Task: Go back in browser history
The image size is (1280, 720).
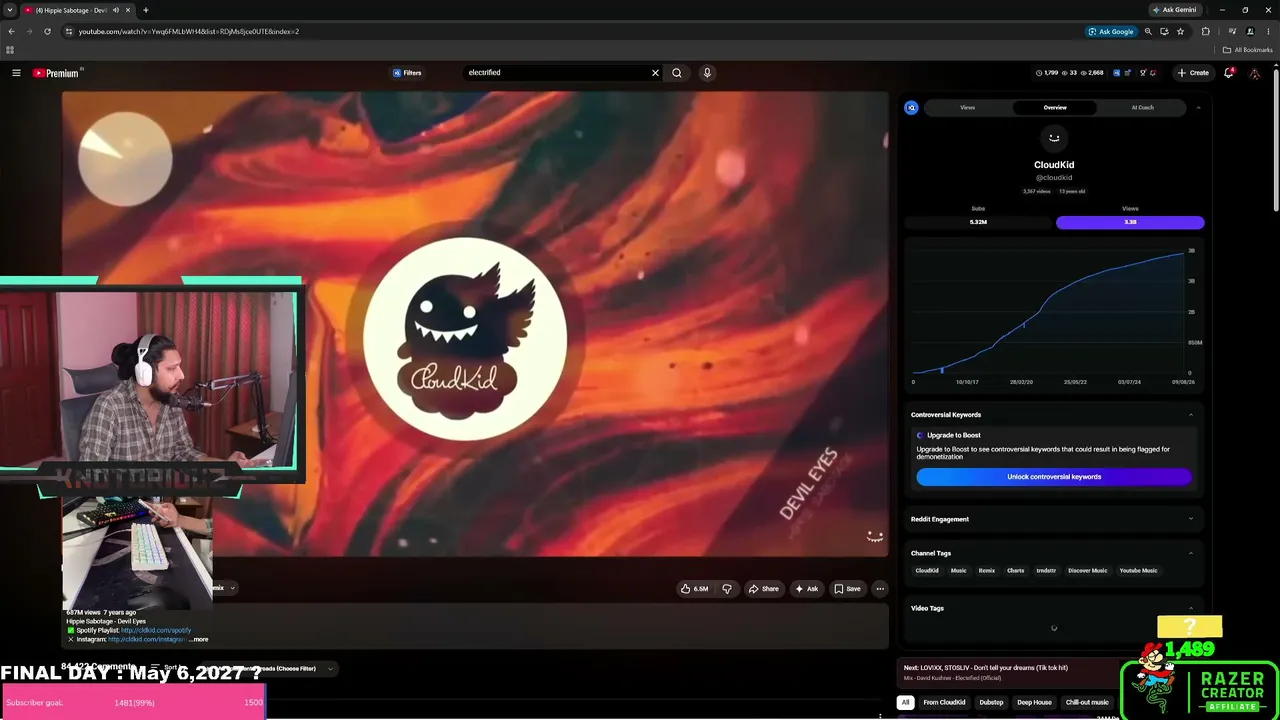Action: pos(11,31)
